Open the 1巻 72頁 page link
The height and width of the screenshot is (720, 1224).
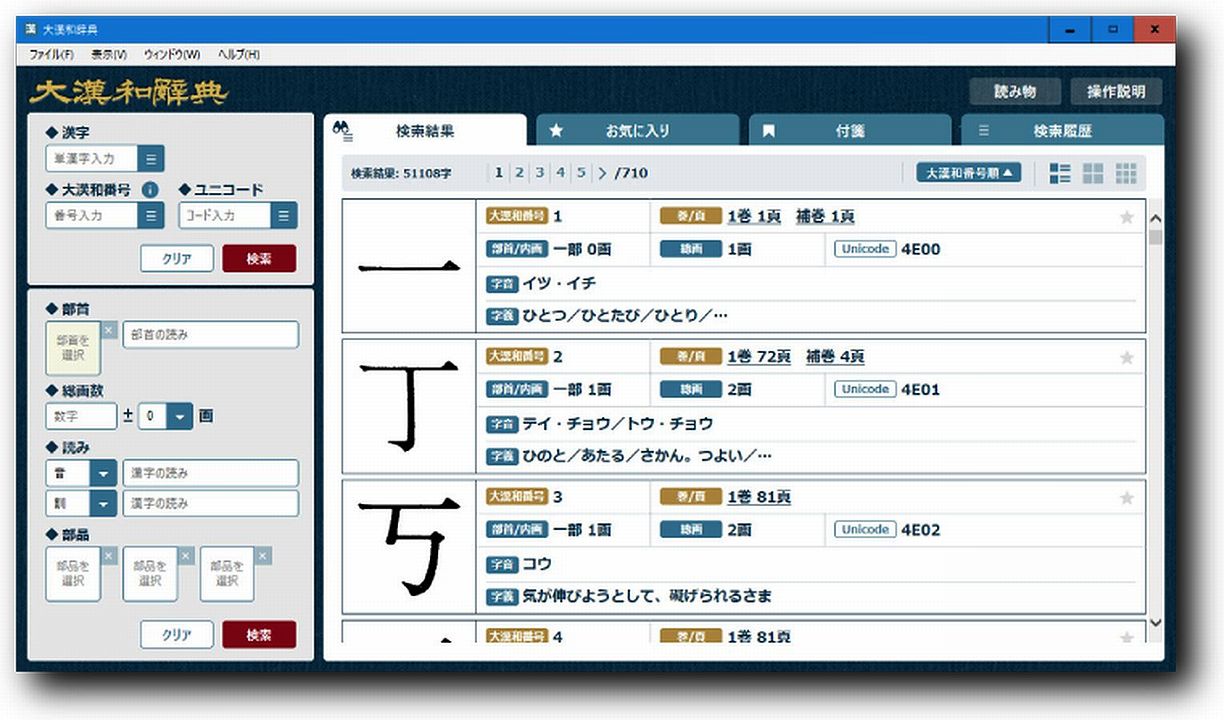click(759, 357)
